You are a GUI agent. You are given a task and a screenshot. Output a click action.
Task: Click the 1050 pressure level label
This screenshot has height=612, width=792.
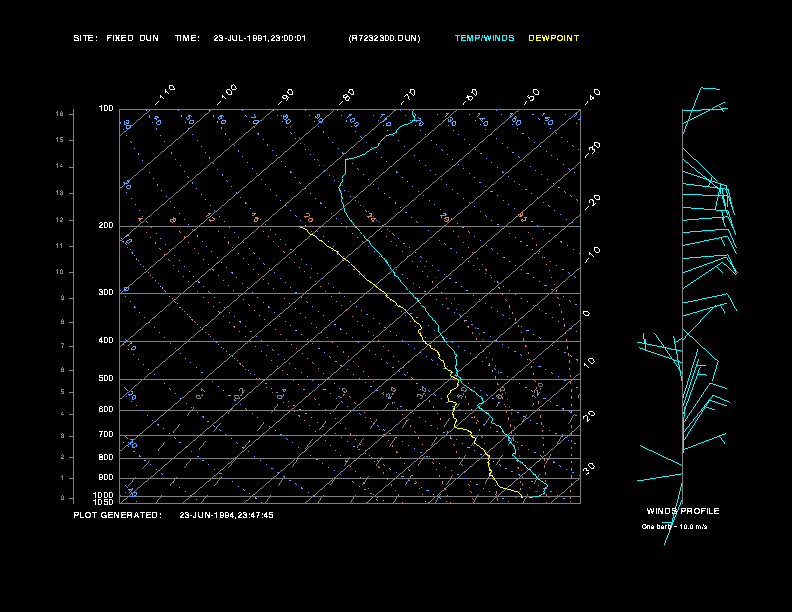pos(104,502)
